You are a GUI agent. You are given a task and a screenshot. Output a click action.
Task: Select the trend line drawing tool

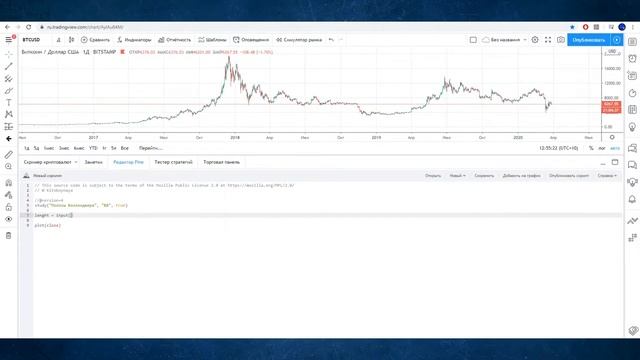(9, 66)
